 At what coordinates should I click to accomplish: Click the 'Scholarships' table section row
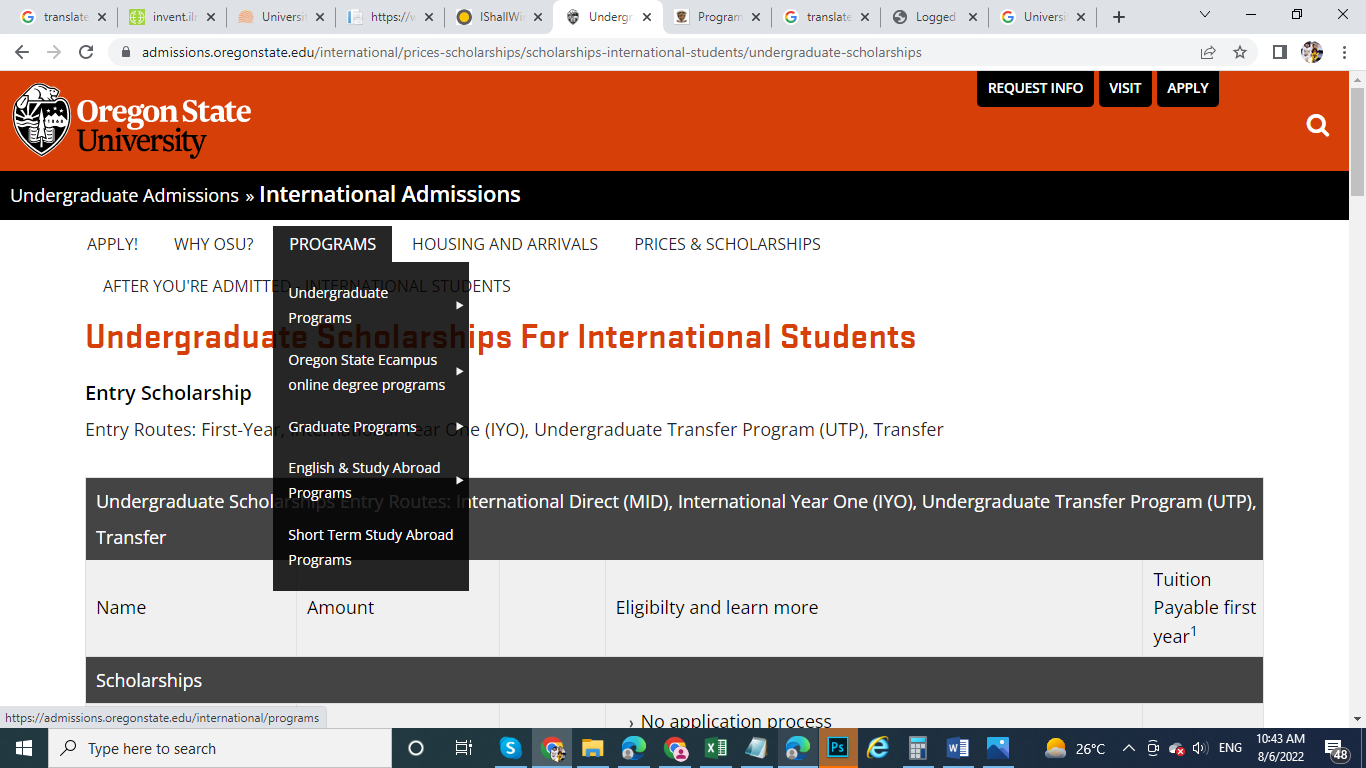coord(674,680)
